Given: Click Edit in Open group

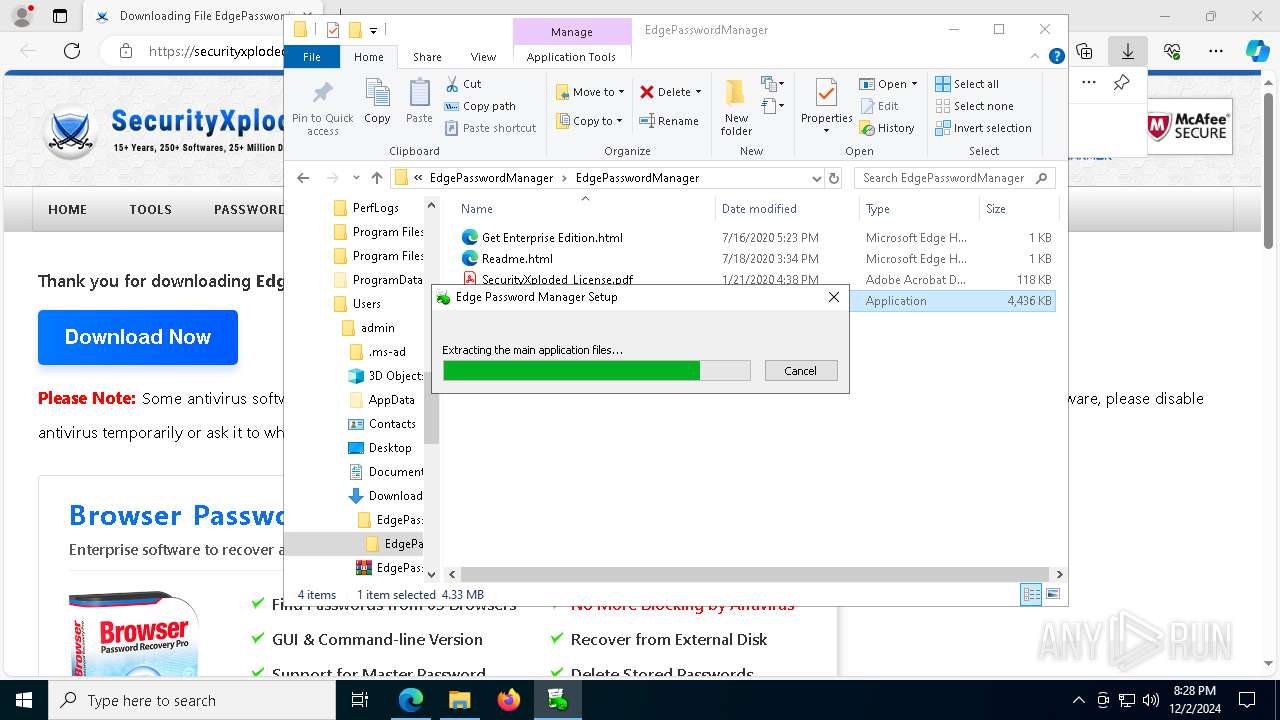Looking at the screenshot, I should 878,106.
